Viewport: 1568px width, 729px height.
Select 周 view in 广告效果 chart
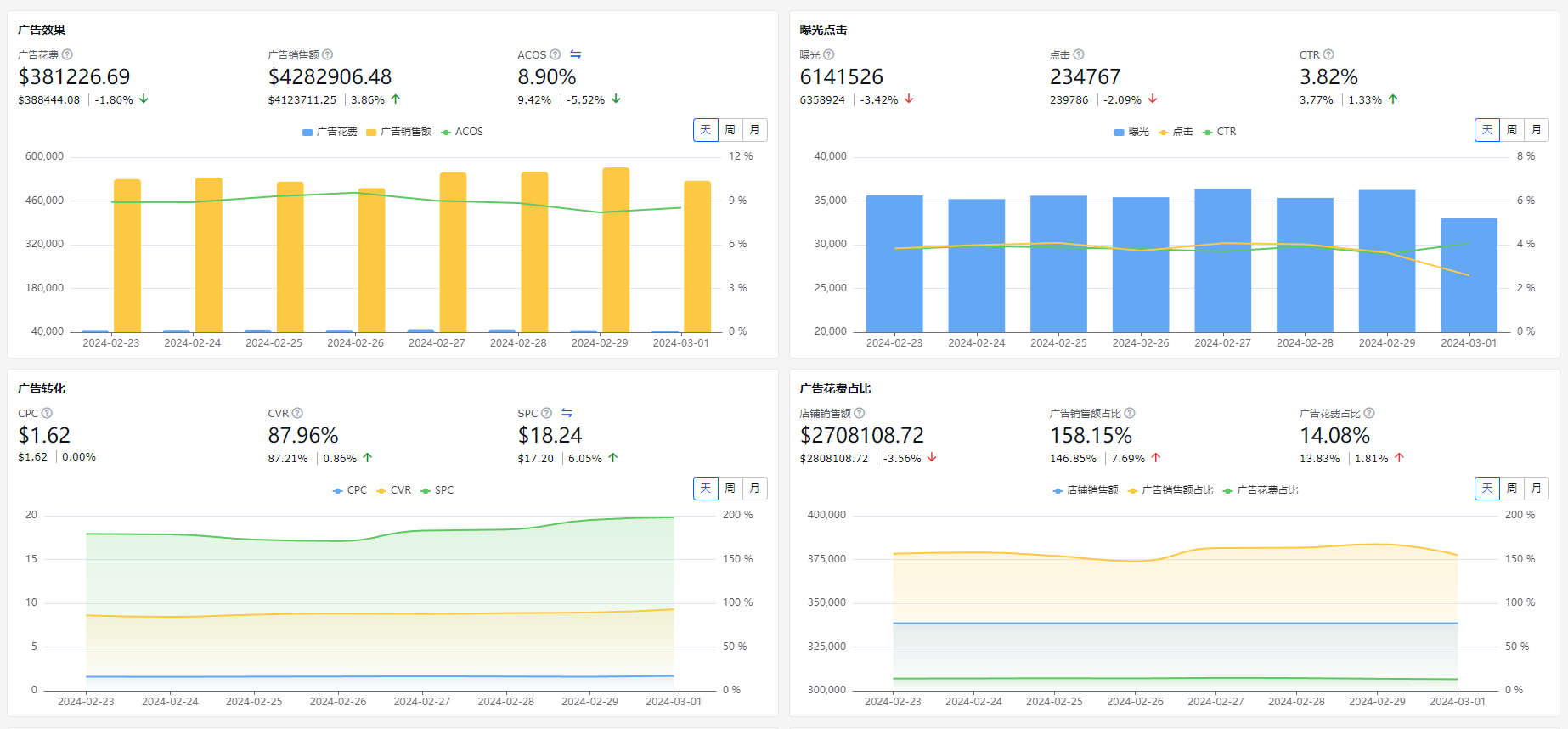[730, 130]
